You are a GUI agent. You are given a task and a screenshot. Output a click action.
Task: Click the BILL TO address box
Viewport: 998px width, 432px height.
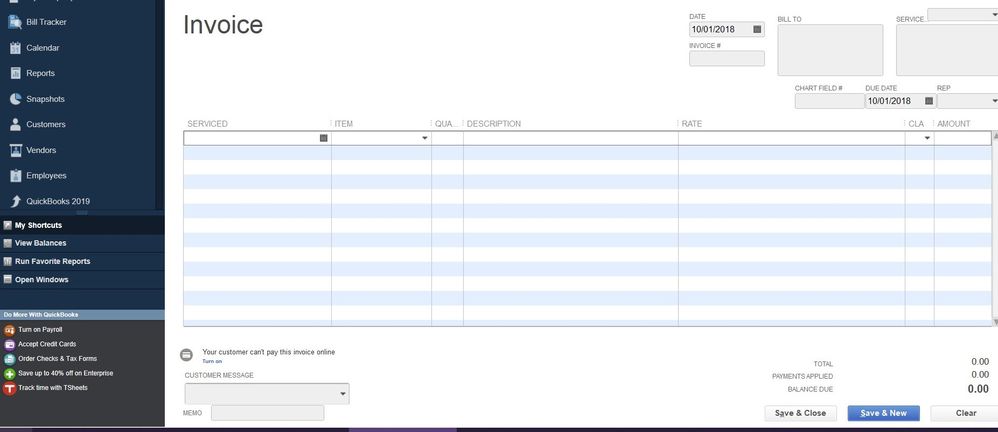(830, 50)
